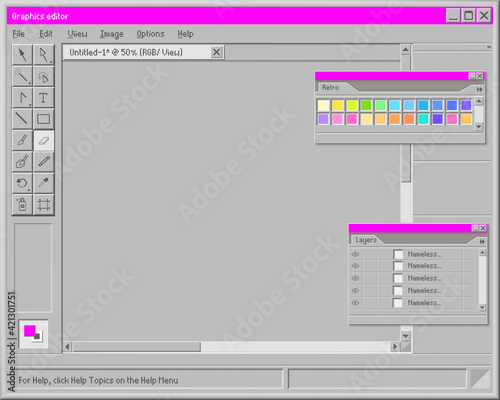Hide the fourth Nameless layer

tap(355, 291)
